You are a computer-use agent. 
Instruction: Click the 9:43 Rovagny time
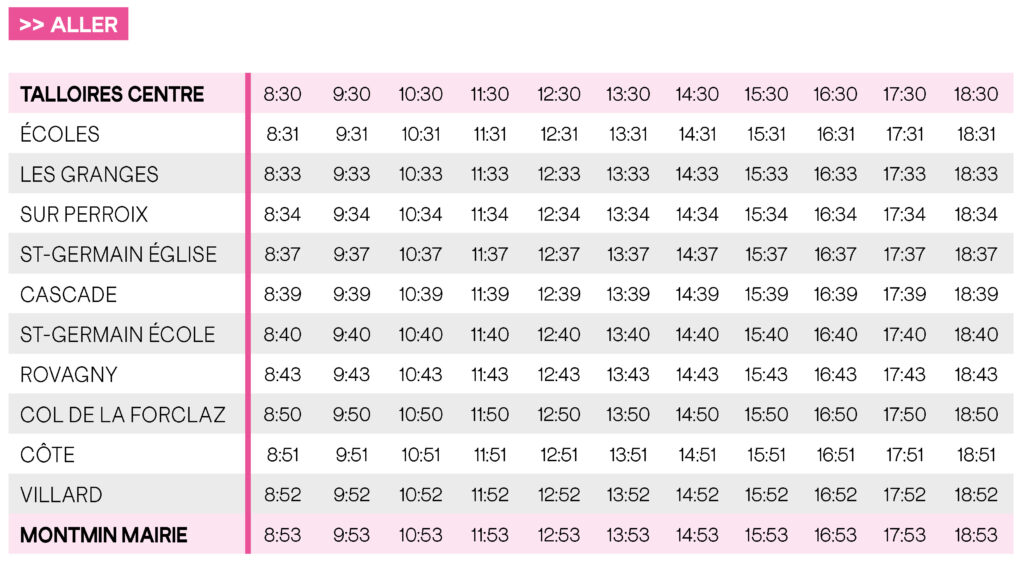click(351, 375)
